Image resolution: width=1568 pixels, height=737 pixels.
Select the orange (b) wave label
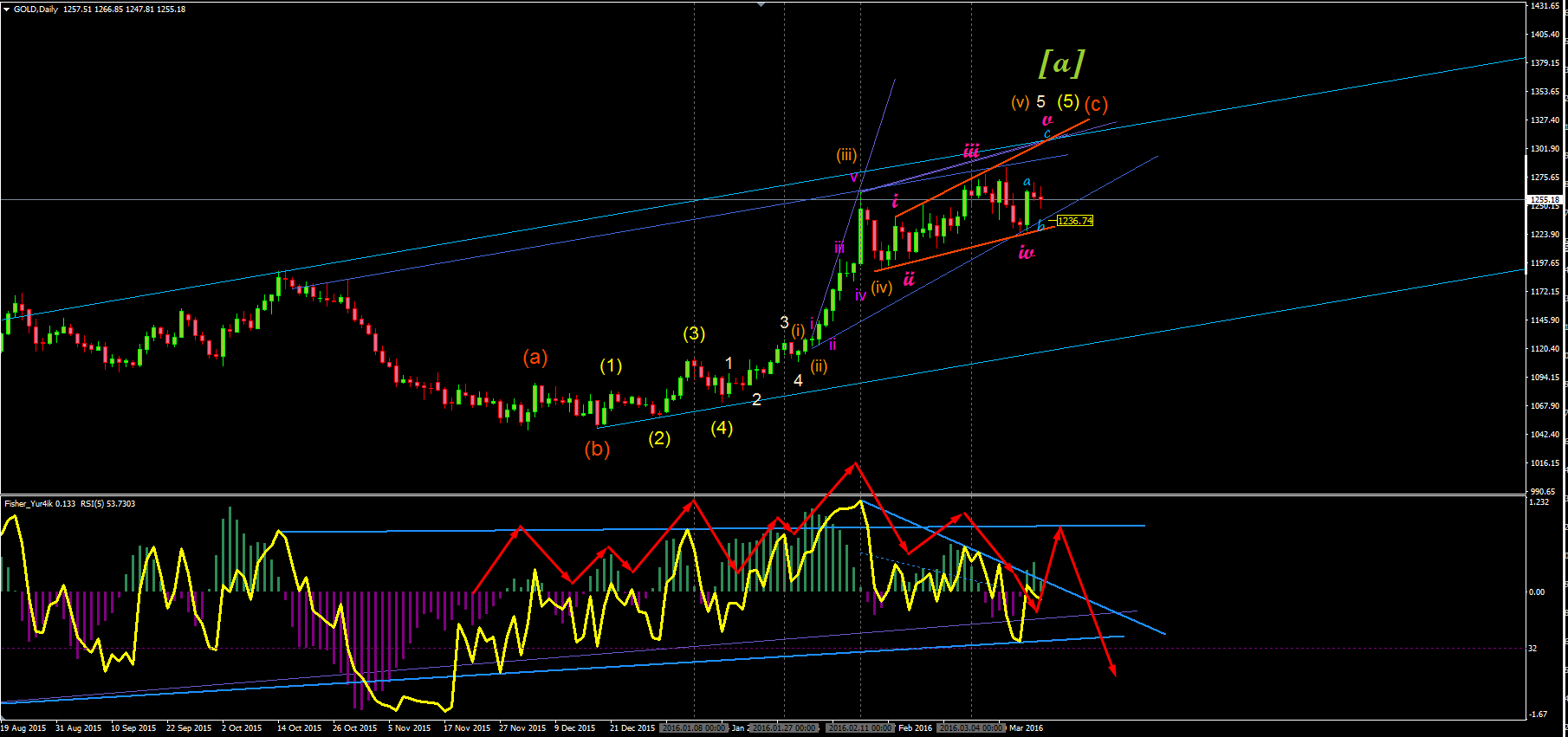pyautogui.click(x=597, y=449)
